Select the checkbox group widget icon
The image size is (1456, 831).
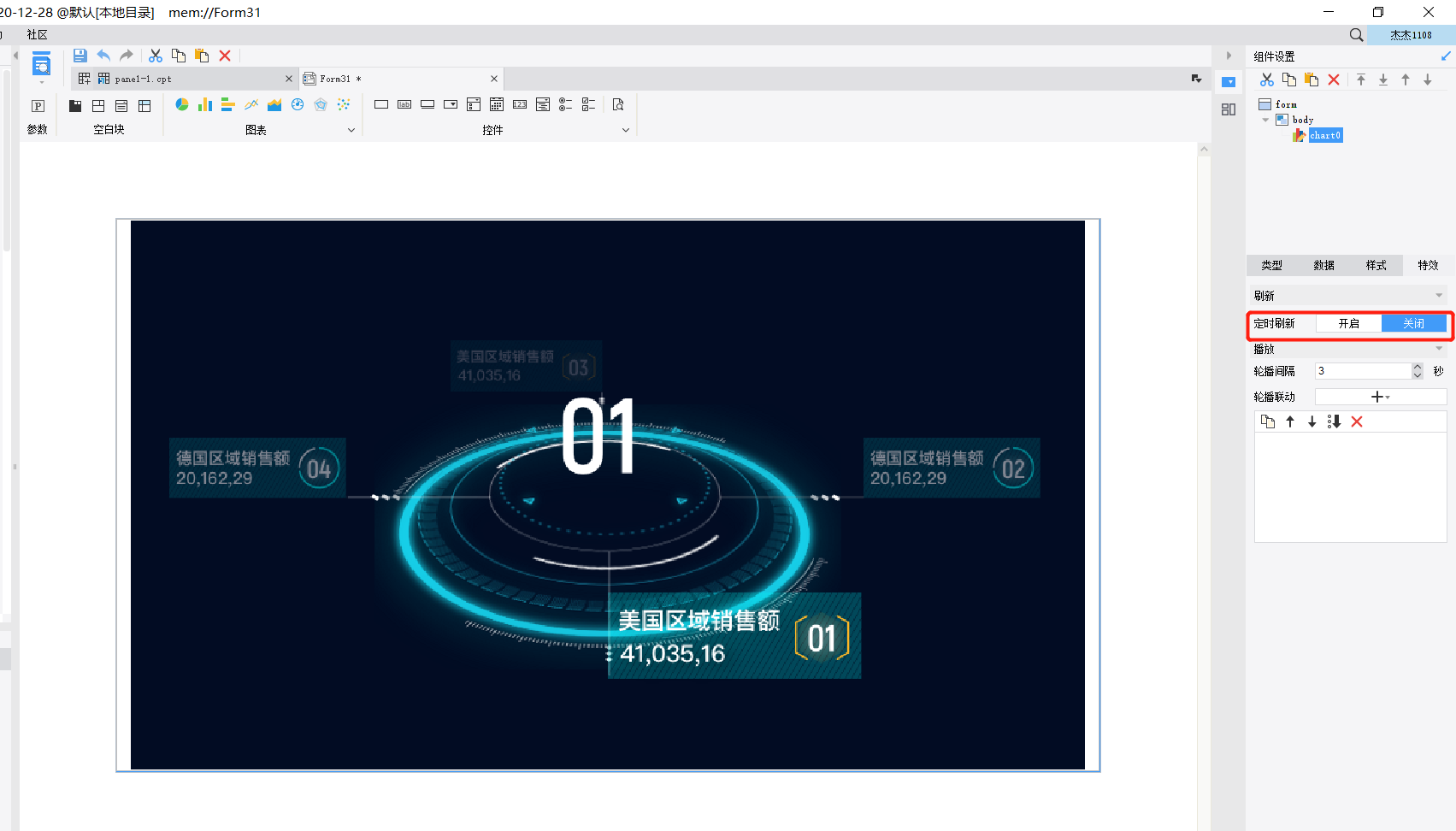click(x=588, y=104)
